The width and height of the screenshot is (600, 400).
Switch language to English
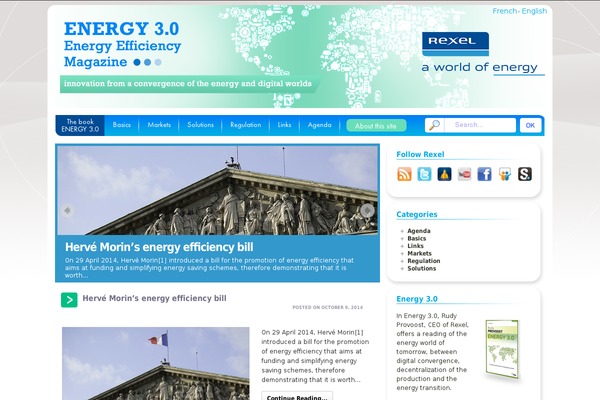pyautogui.click(x=534, y=11)
